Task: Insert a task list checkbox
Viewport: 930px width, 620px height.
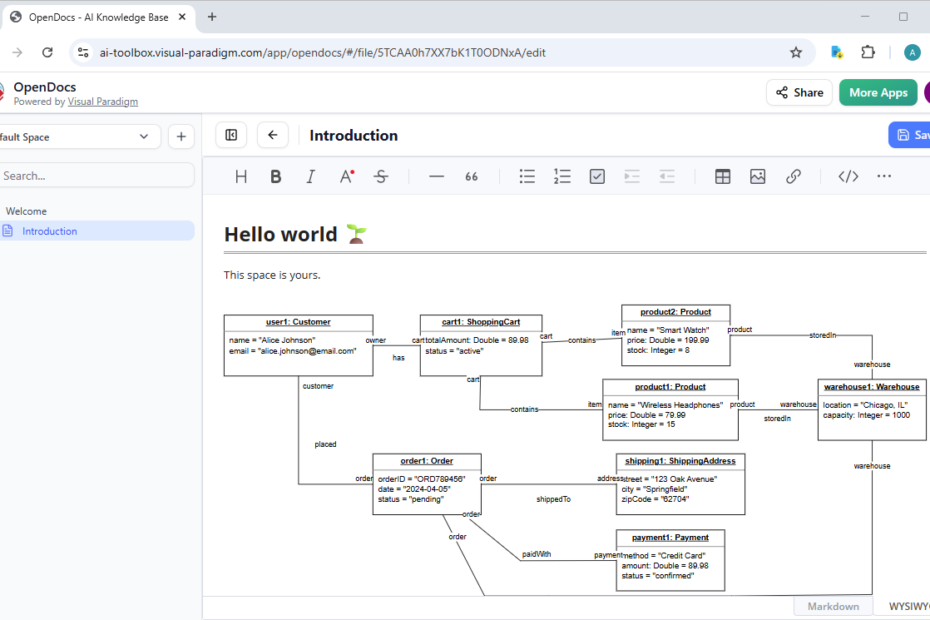Action: coord(597,176)
